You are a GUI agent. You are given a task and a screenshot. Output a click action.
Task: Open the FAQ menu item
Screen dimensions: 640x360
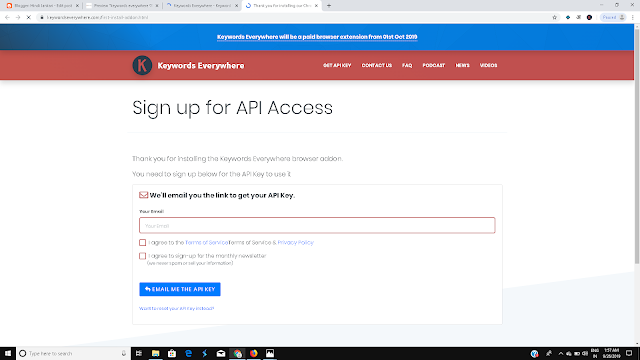pos(407,65)
